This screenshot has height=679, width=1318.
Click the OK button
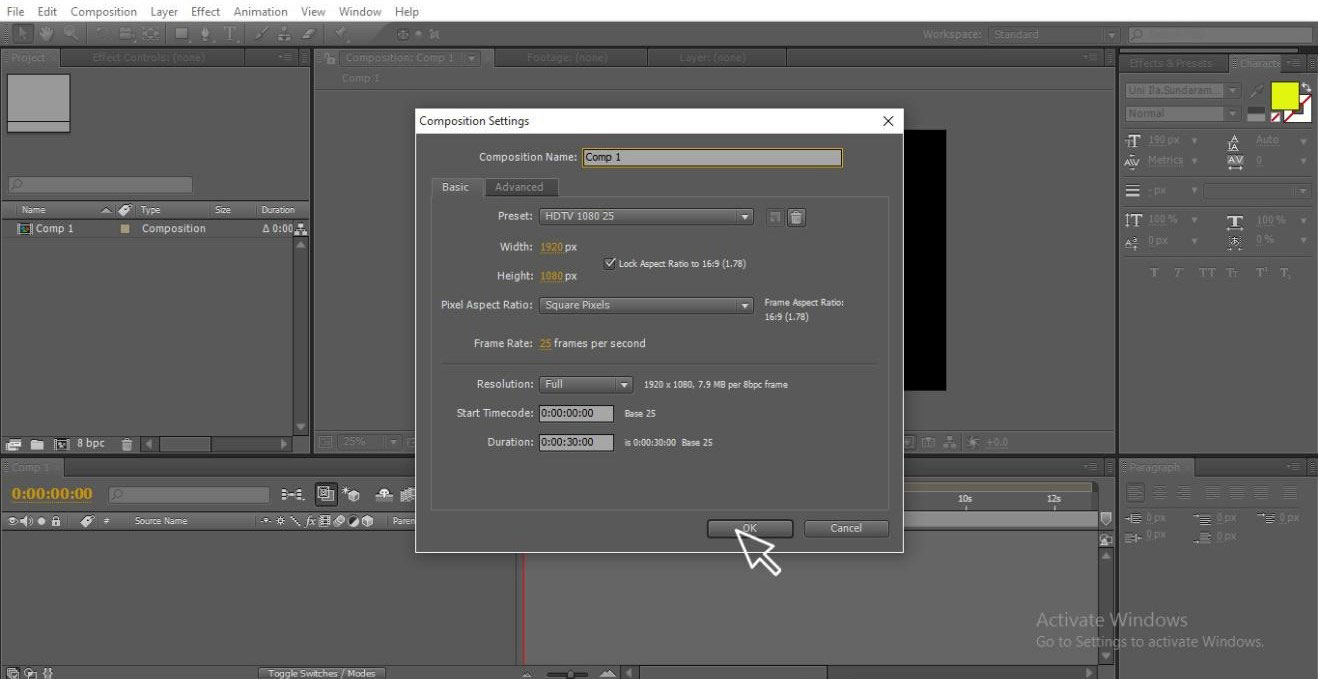point(749,528)
